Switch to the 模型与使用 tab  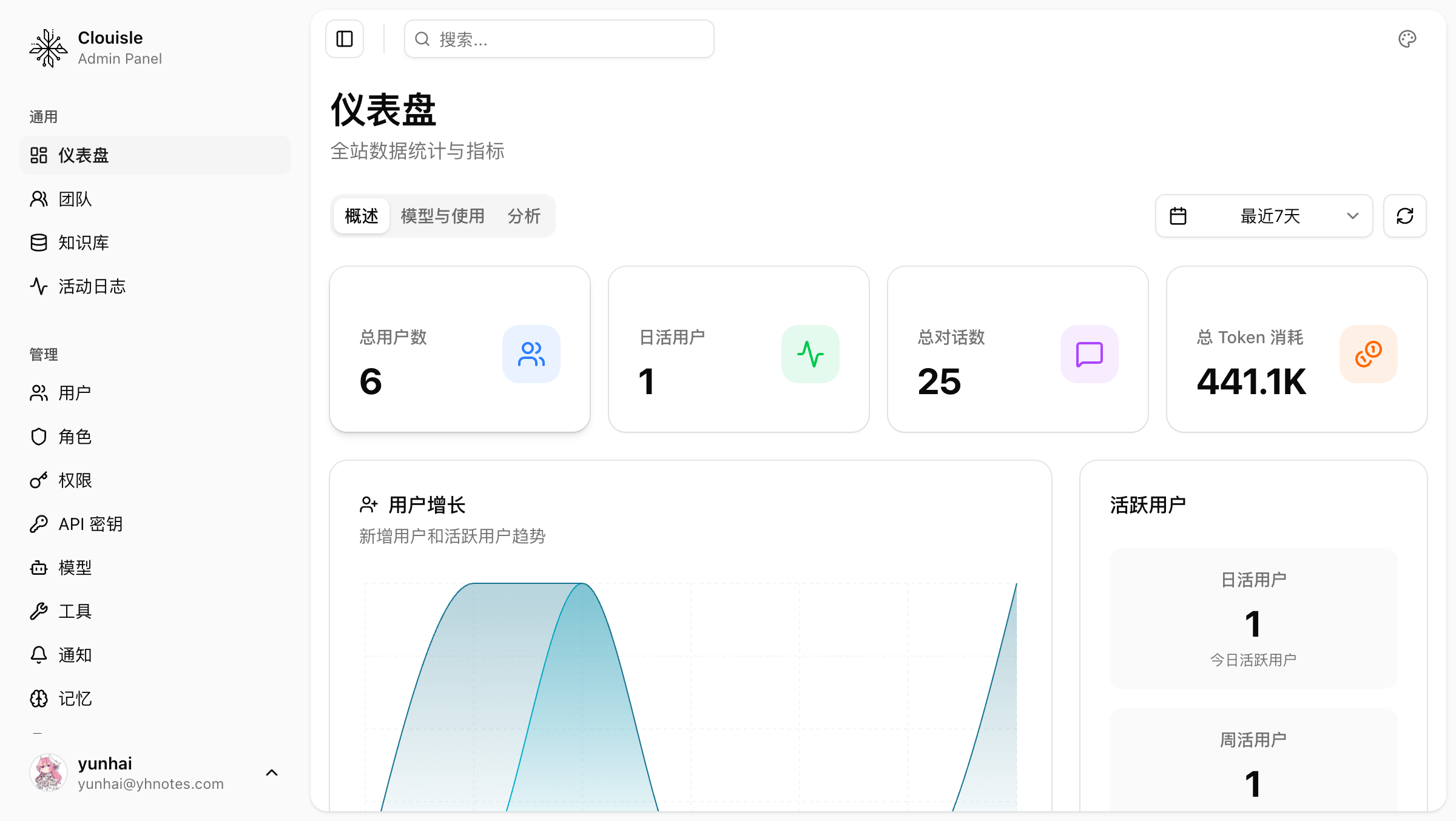pos(442,215)
